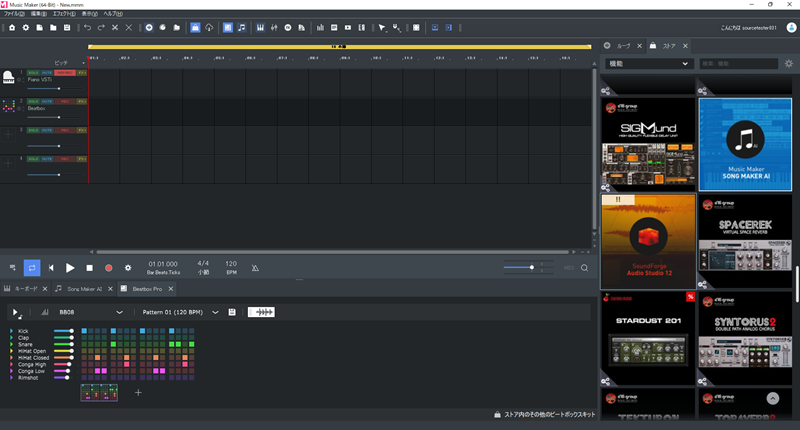Viewport: 800px width, 430px height.
Task: Open transport settings gear icon
Action: [x=128, y=268]
